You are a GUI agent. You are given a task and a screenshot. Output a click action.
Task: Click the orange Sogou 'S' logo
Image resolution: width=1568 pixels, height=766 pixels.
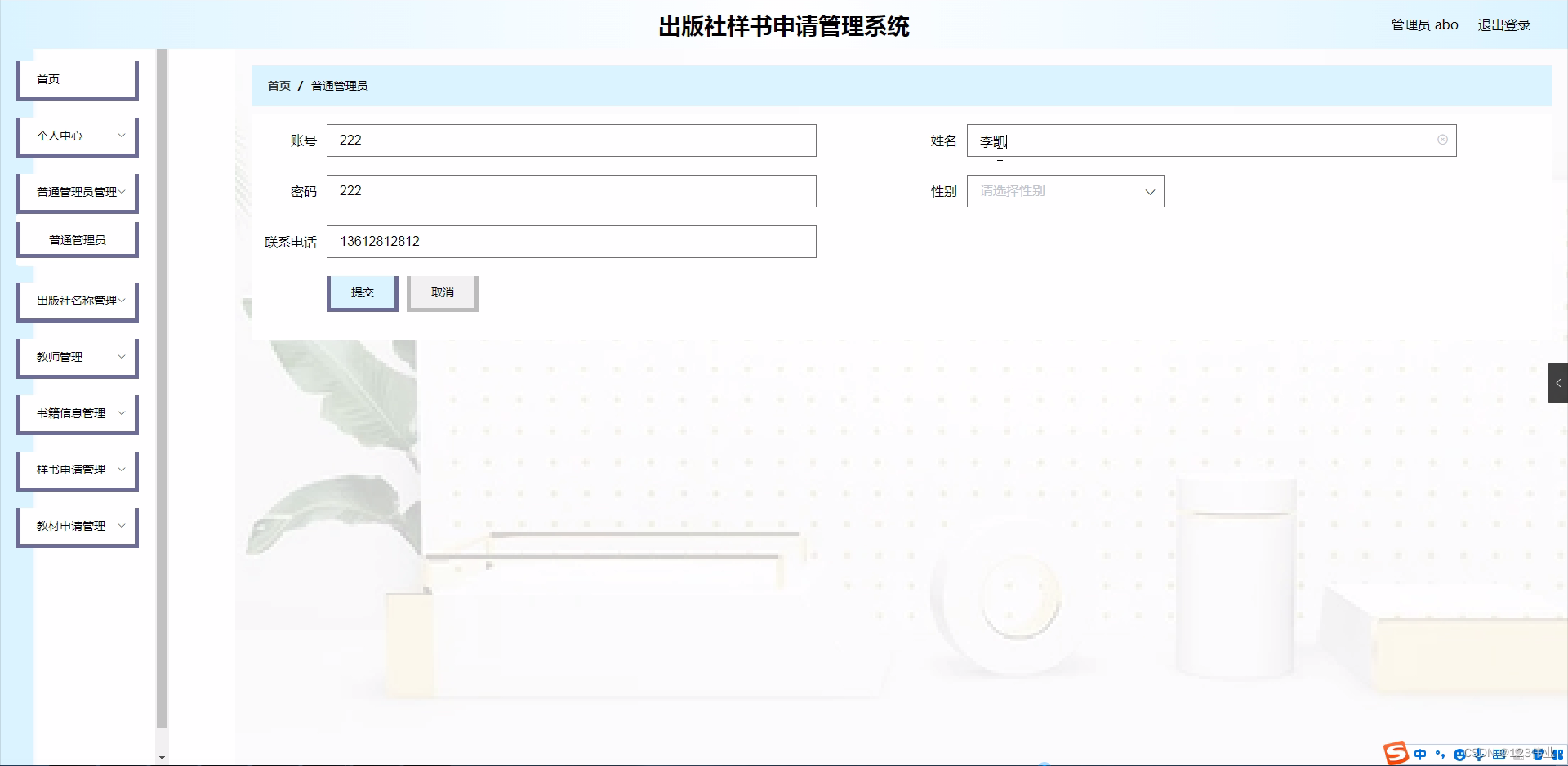pyautogui.click(x=1396, y=753)
